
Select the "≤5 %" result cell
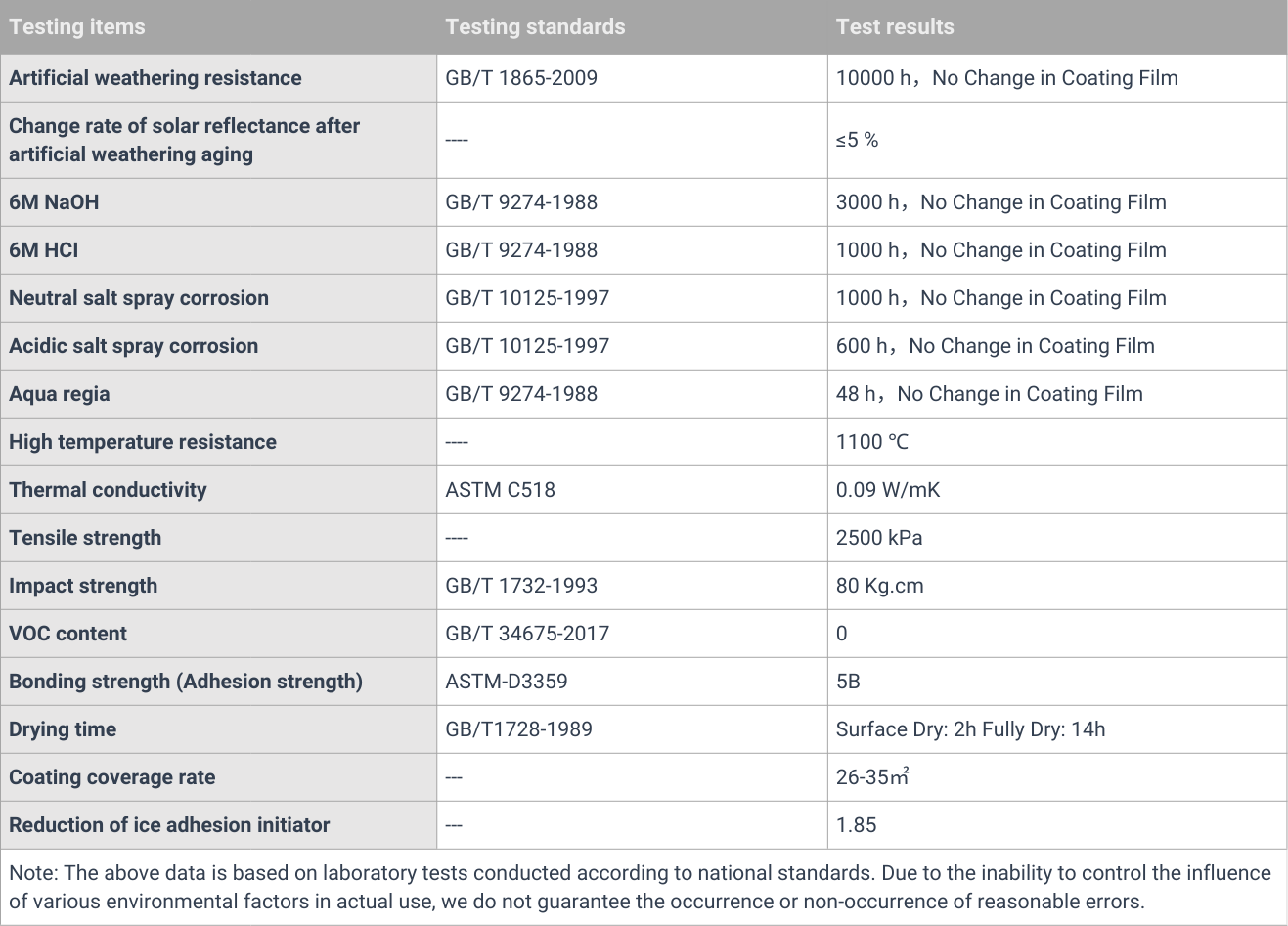[857, 140]
